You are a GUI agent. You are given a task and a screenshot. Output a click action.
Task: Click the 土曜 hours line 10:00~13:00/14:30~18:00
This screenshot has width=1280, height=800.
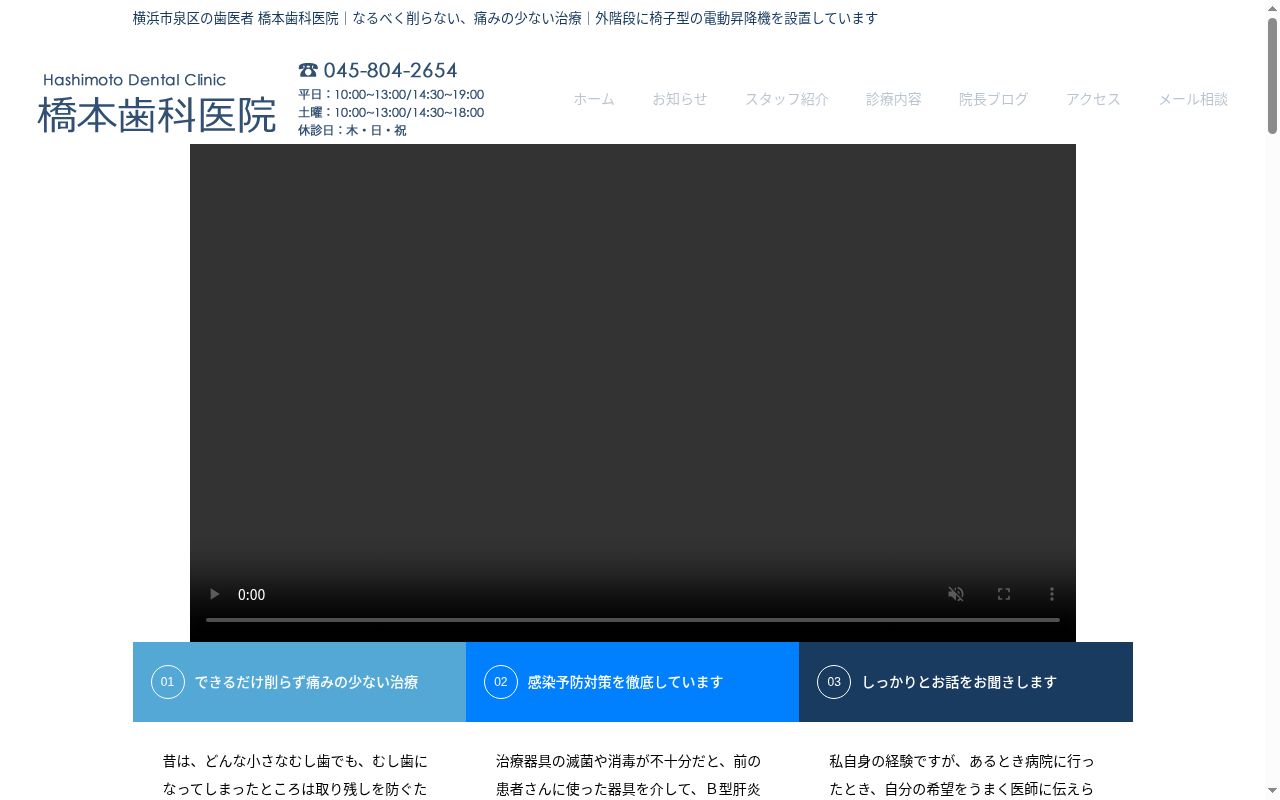[391, 113]
